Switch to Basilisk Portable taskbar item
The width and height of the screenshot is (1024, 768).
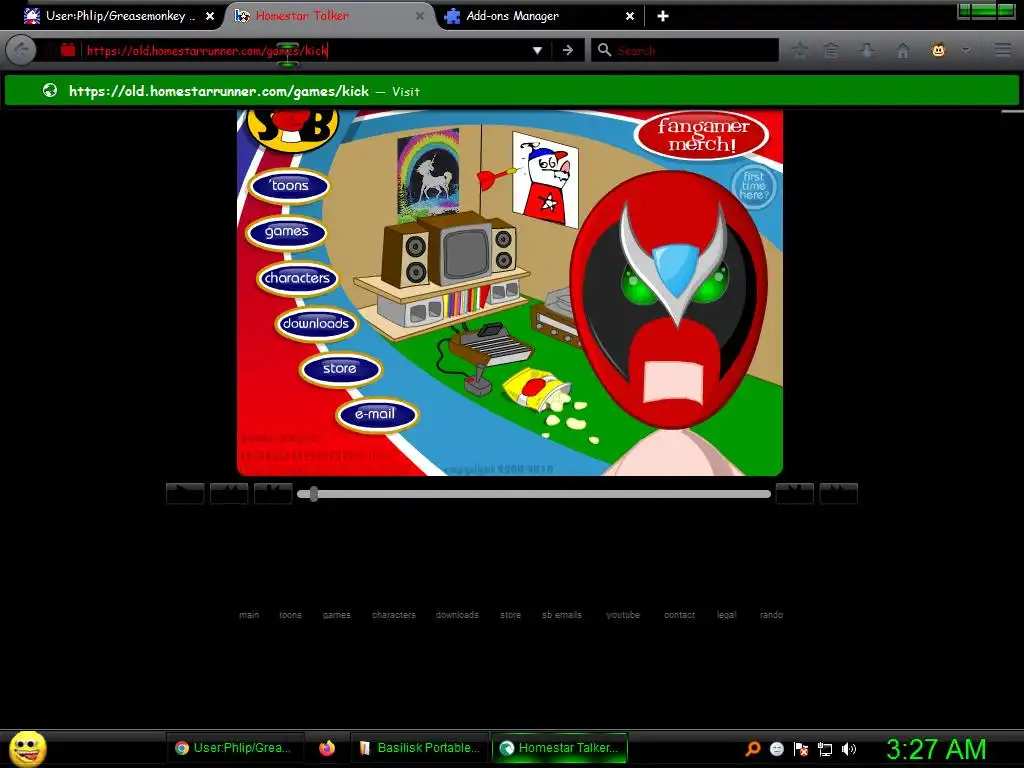click(420, 748)
